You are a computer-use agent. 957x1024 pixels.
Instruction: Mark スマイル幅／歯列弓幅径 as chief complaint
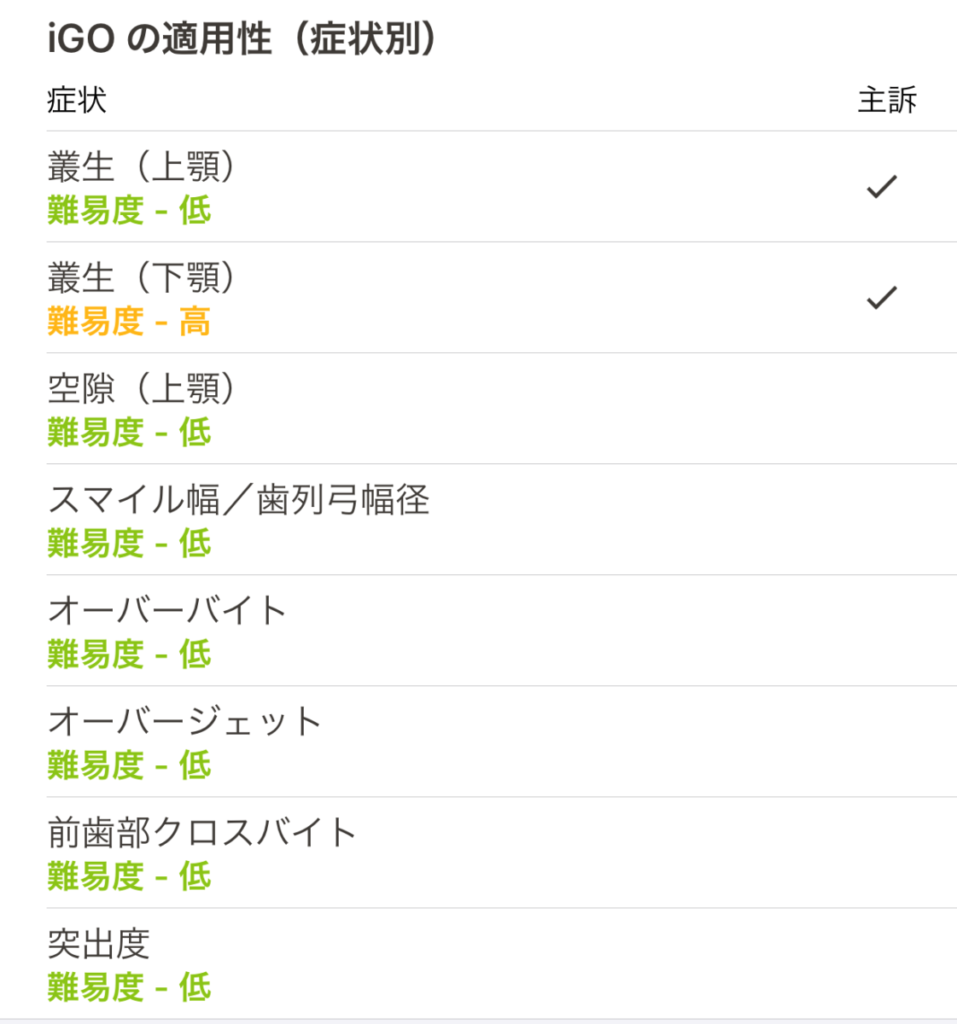881,520
